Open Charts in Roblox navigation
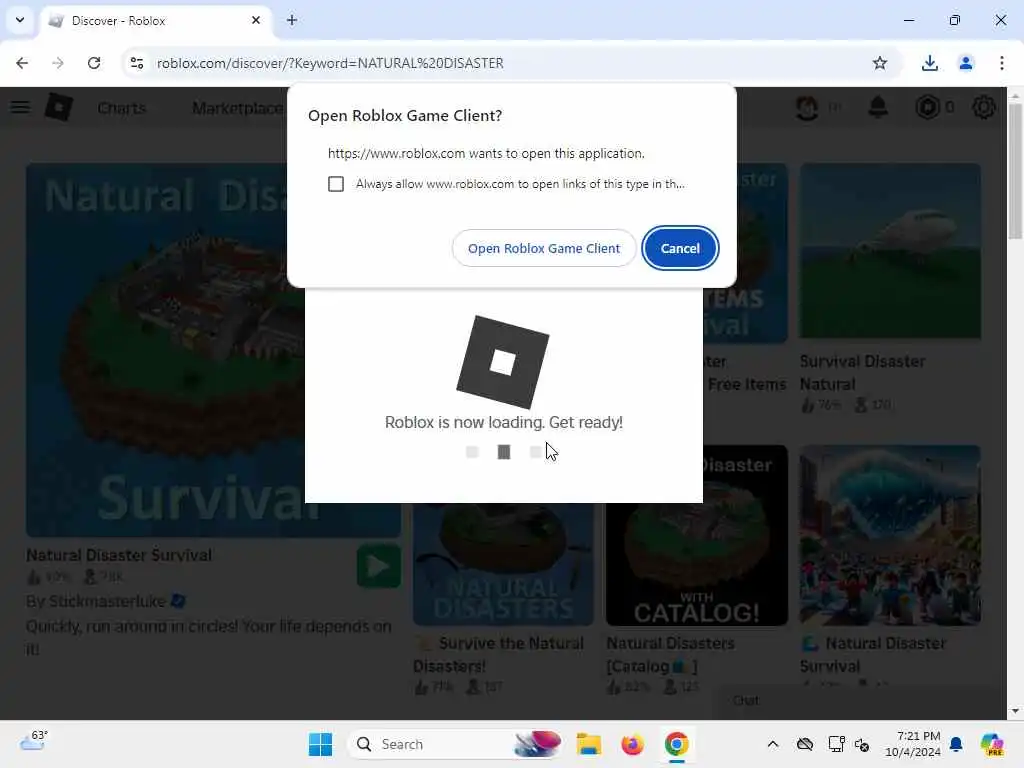1024x768 pixels. click(x=121, y=108)
